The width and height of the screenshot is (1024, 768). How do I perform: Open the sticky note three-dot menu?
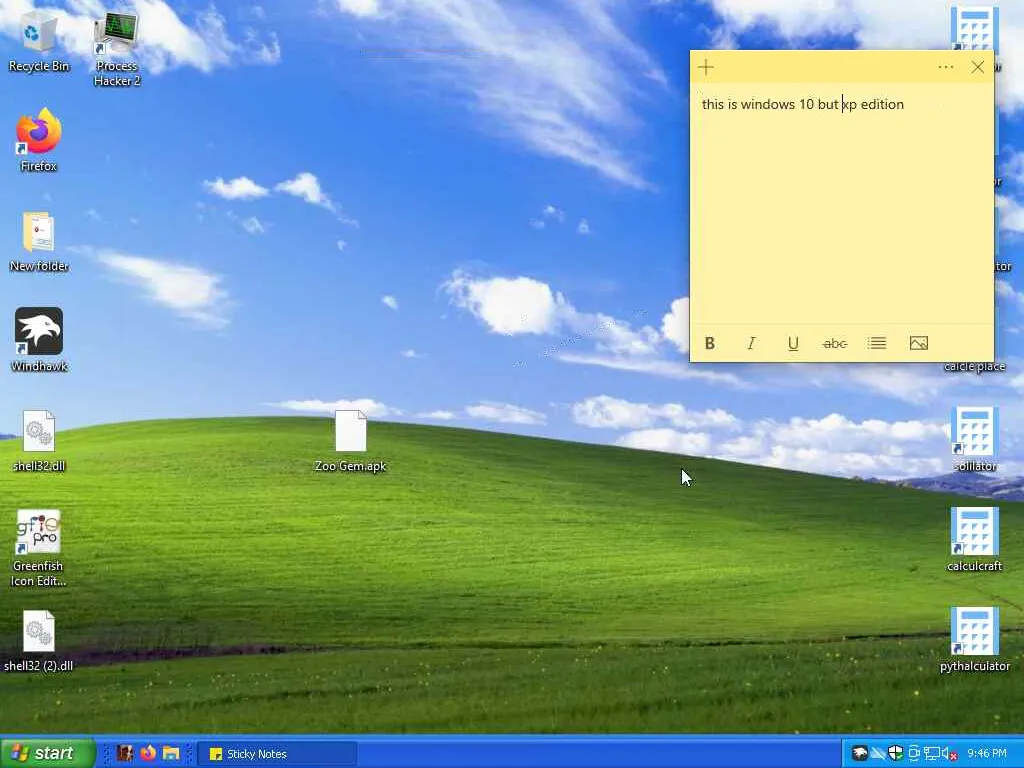coord(946,67)
